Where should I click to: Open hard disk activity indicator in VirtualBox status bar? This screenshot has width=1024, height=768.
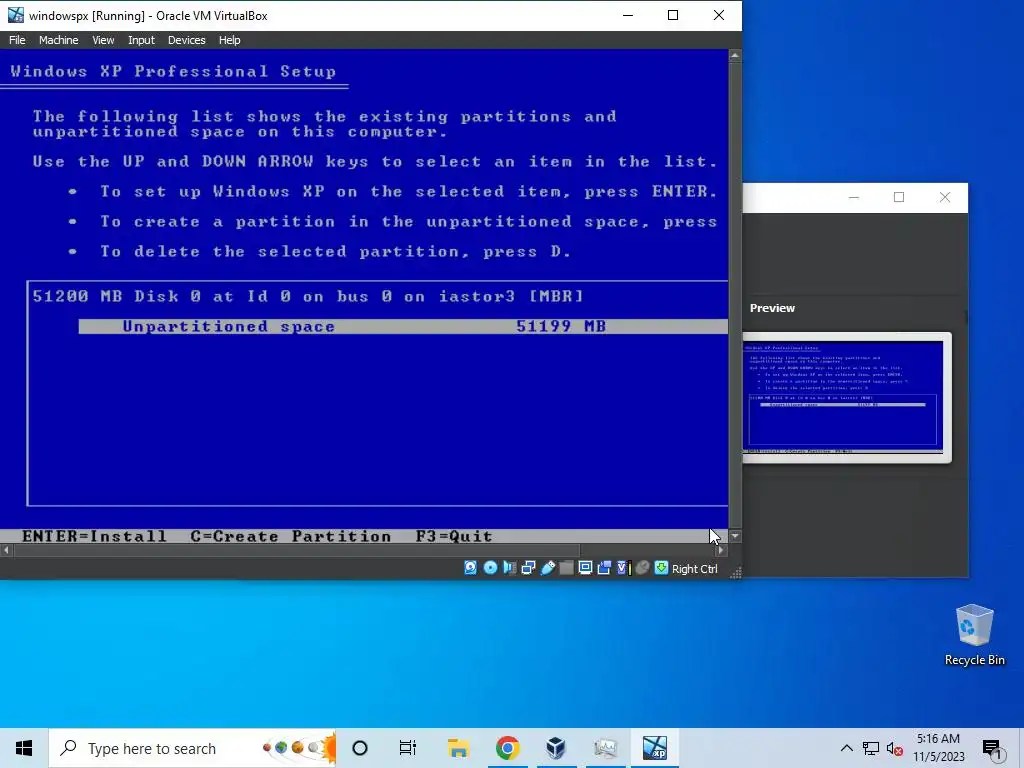(x=470, y=568)
